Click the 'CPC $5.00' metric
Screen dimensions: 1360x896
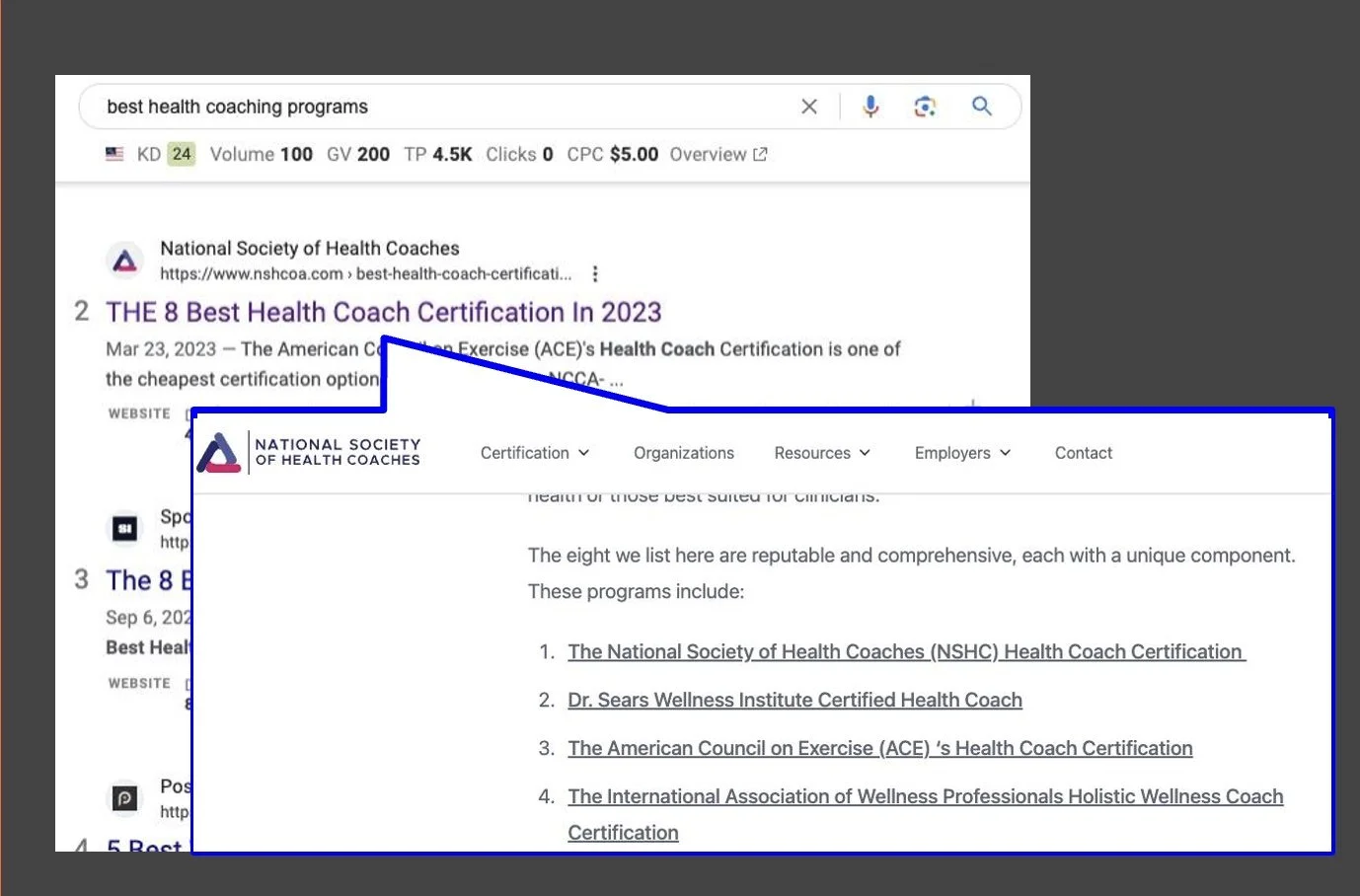(613, 154)
